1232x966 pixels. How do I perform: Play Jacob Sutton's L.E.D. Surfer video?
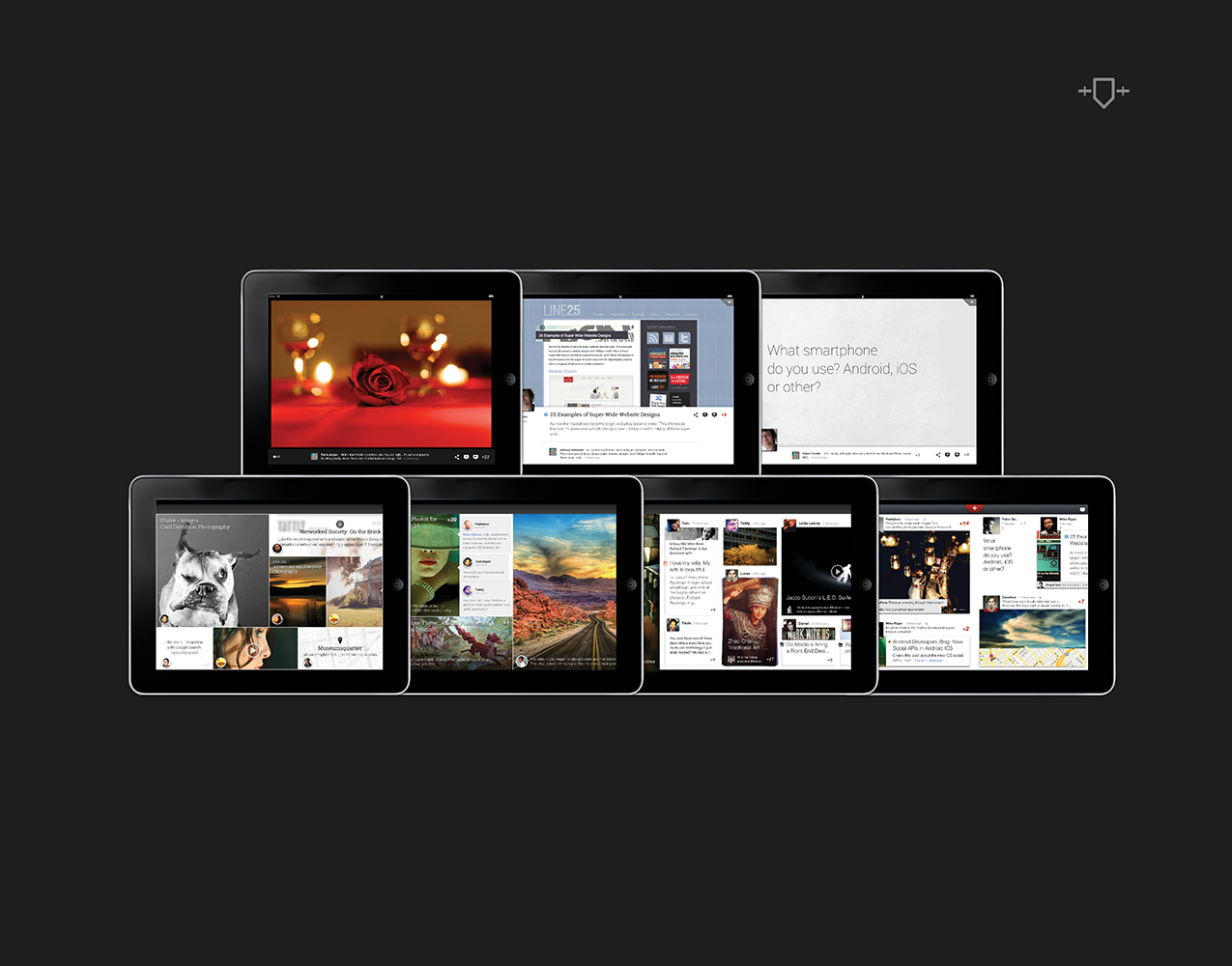(x=837, y=572)
